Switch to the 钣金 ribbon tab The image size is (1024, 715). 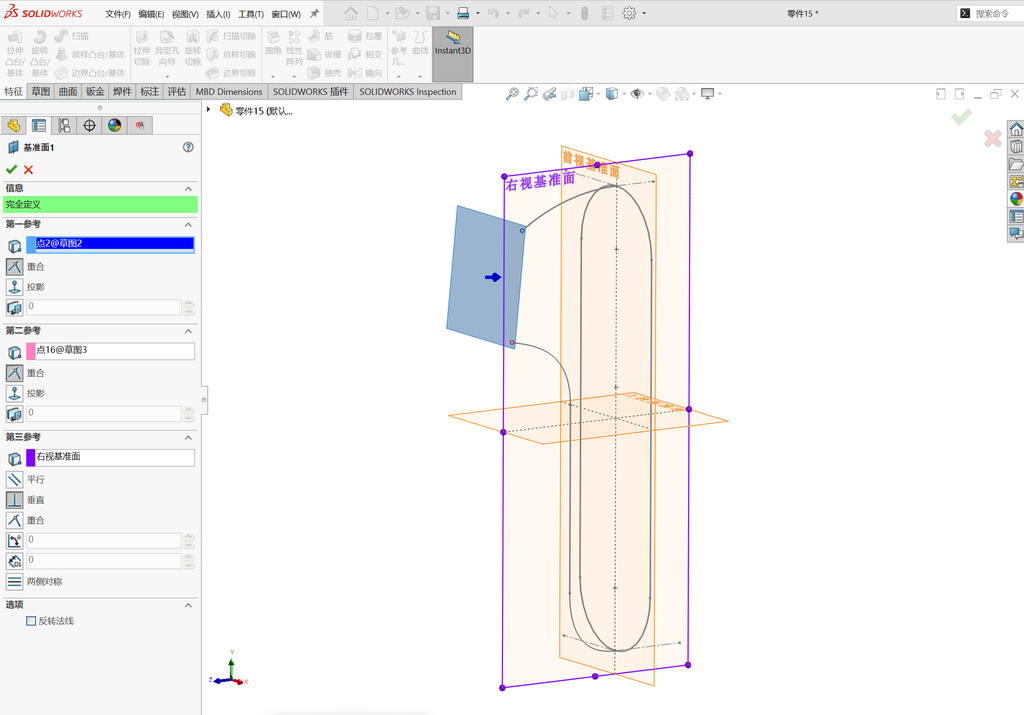95,91
